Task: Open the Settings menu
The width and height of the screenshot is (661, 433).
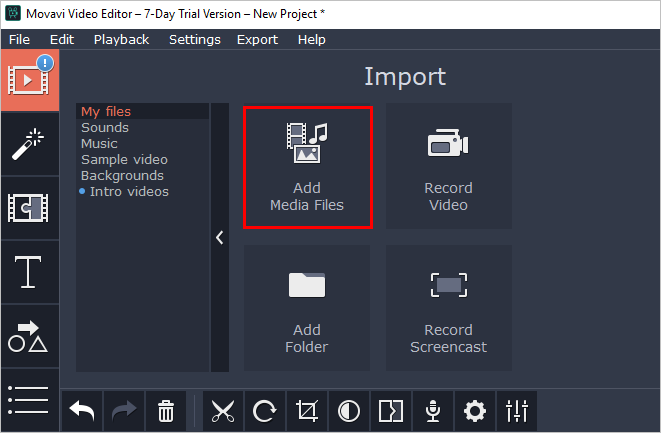Action: [x=195, y=40]
